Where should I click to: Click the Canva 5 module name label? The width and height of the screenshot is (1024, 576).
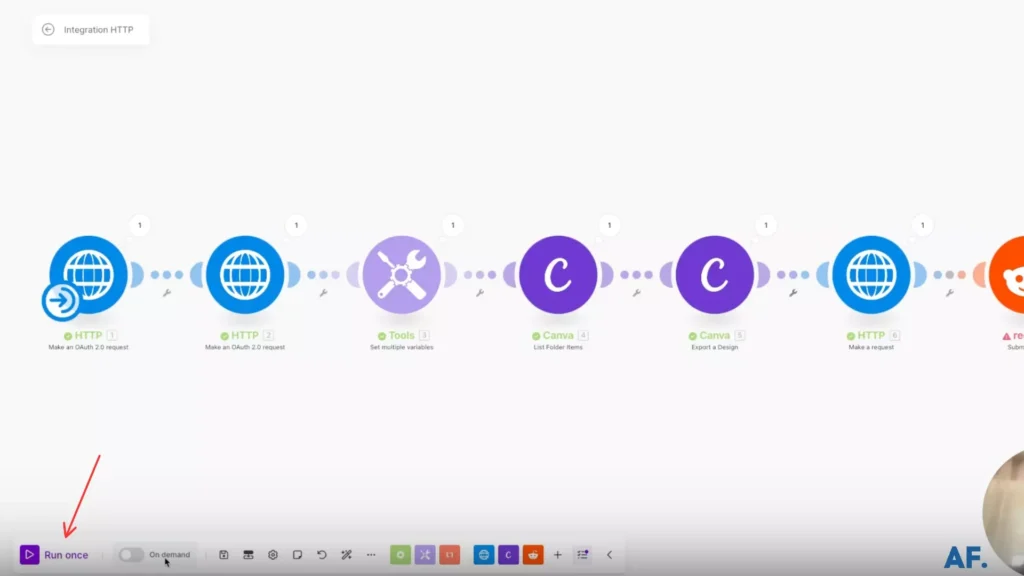click(714, 336)
